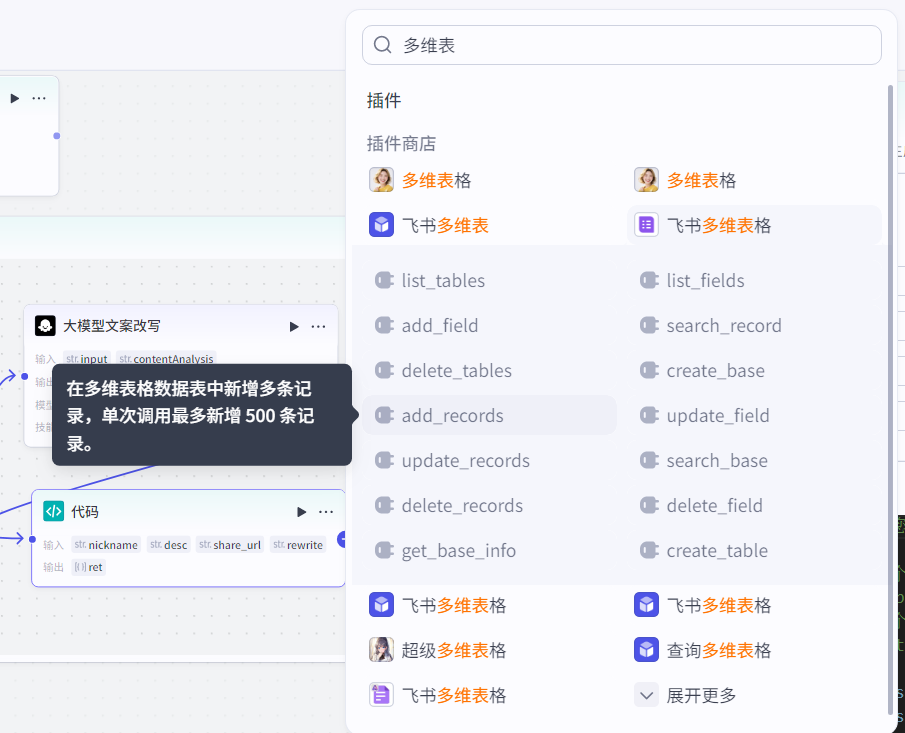Select the rewrite input parameter tag
This screenshot has width=905, height=733.
(298, 545)
